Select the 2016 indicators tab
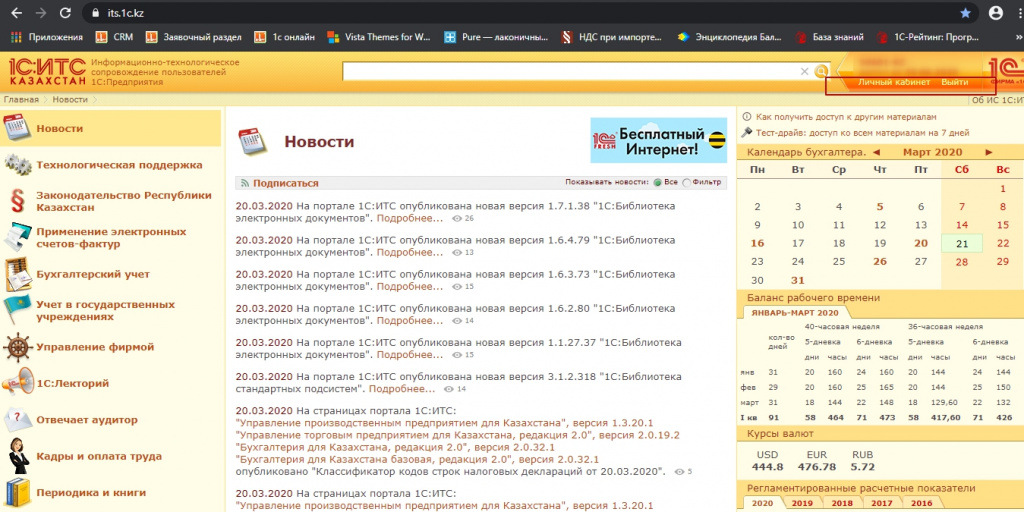The image size is (1024, 512). [921, 503]
